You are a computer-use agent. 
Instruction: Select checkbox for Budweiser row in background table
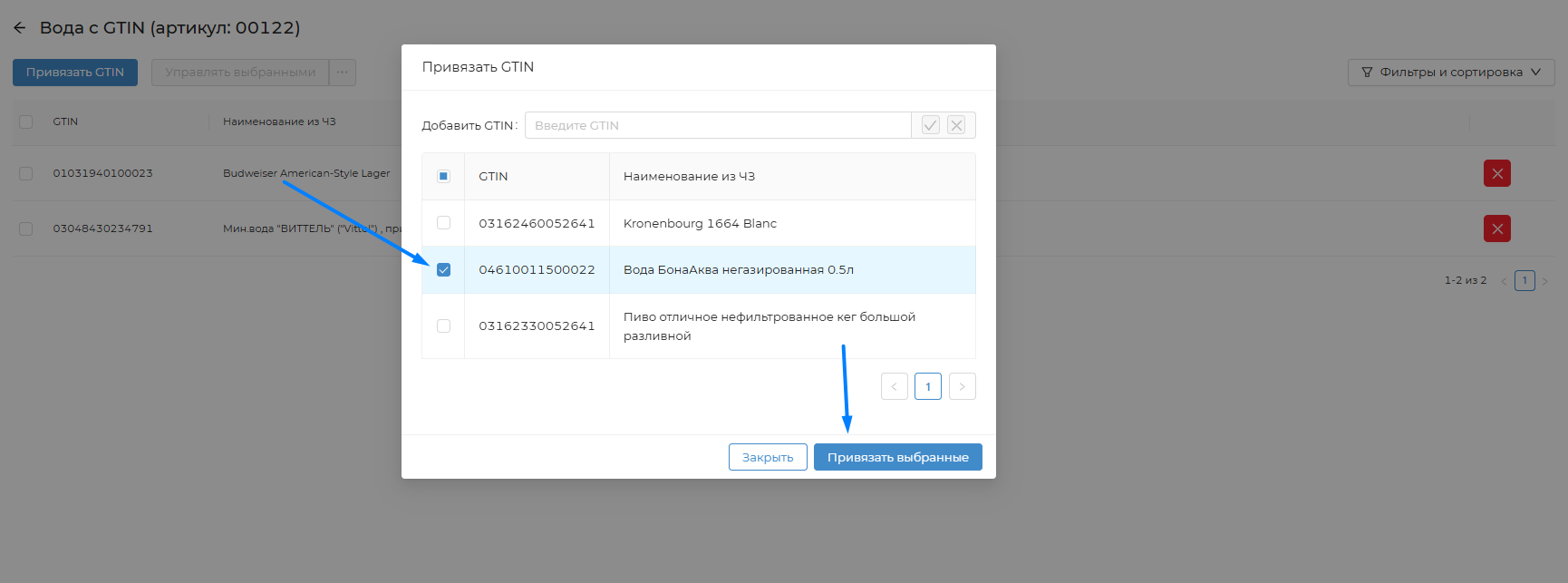25,173
